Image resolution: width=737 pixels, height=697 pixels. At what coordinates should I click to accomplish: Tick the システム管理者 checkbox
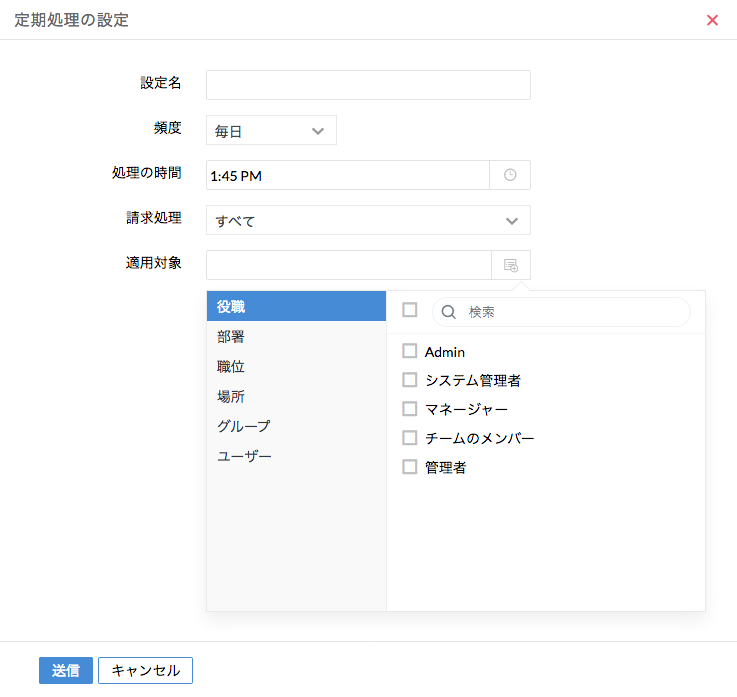(409, 380)
